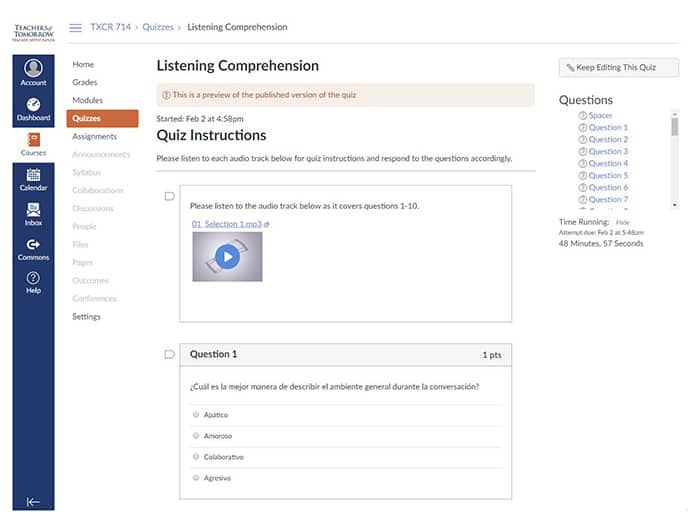Go to the Dashboard icon
Screen dimensions: 700x524
point(33,108)
